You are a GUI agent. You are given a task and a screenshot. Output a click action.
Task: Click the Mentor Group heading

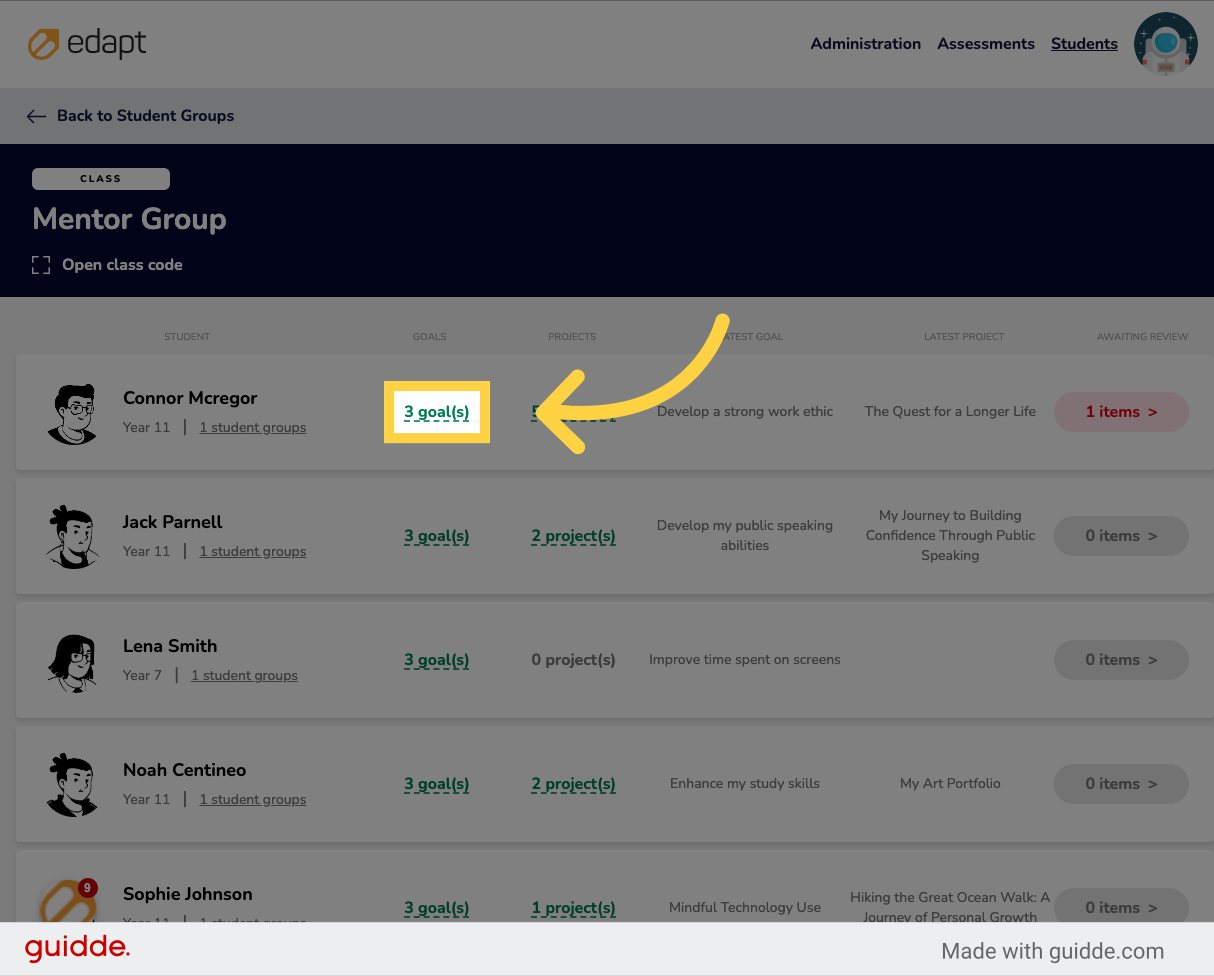click(129, 219)
